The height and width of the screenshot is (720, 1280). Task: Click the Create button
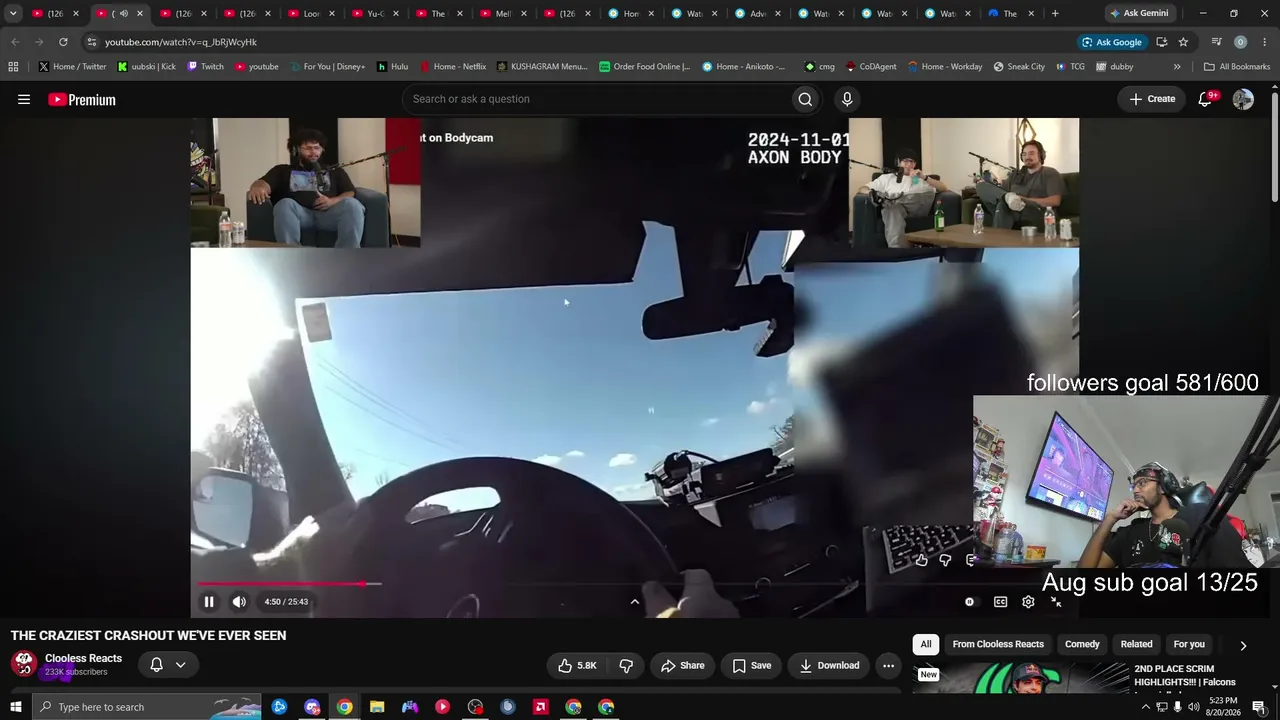click(x=1152, y=99)
